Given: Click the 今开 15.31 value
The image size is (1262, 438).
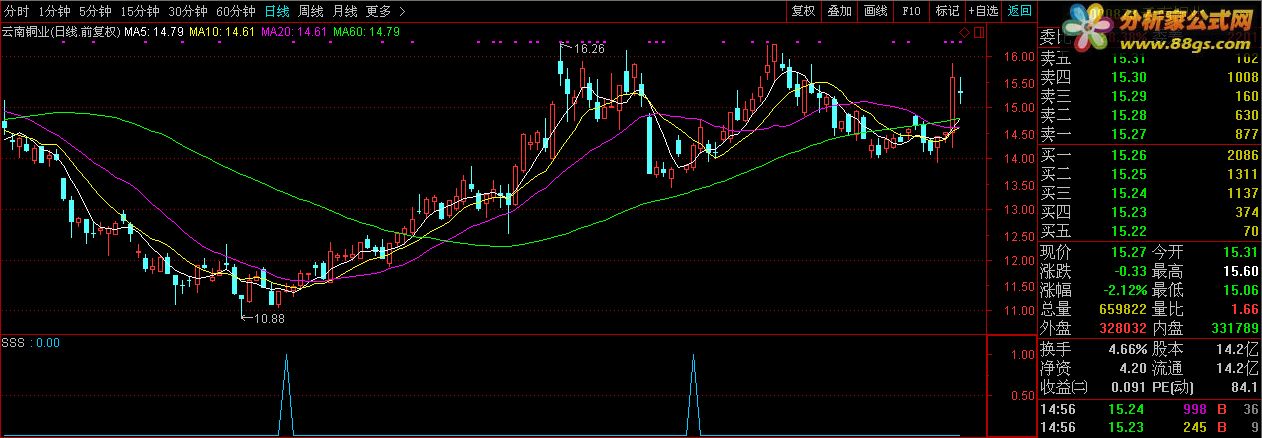Looking at the screenshot, I should tap(1241, 252).
